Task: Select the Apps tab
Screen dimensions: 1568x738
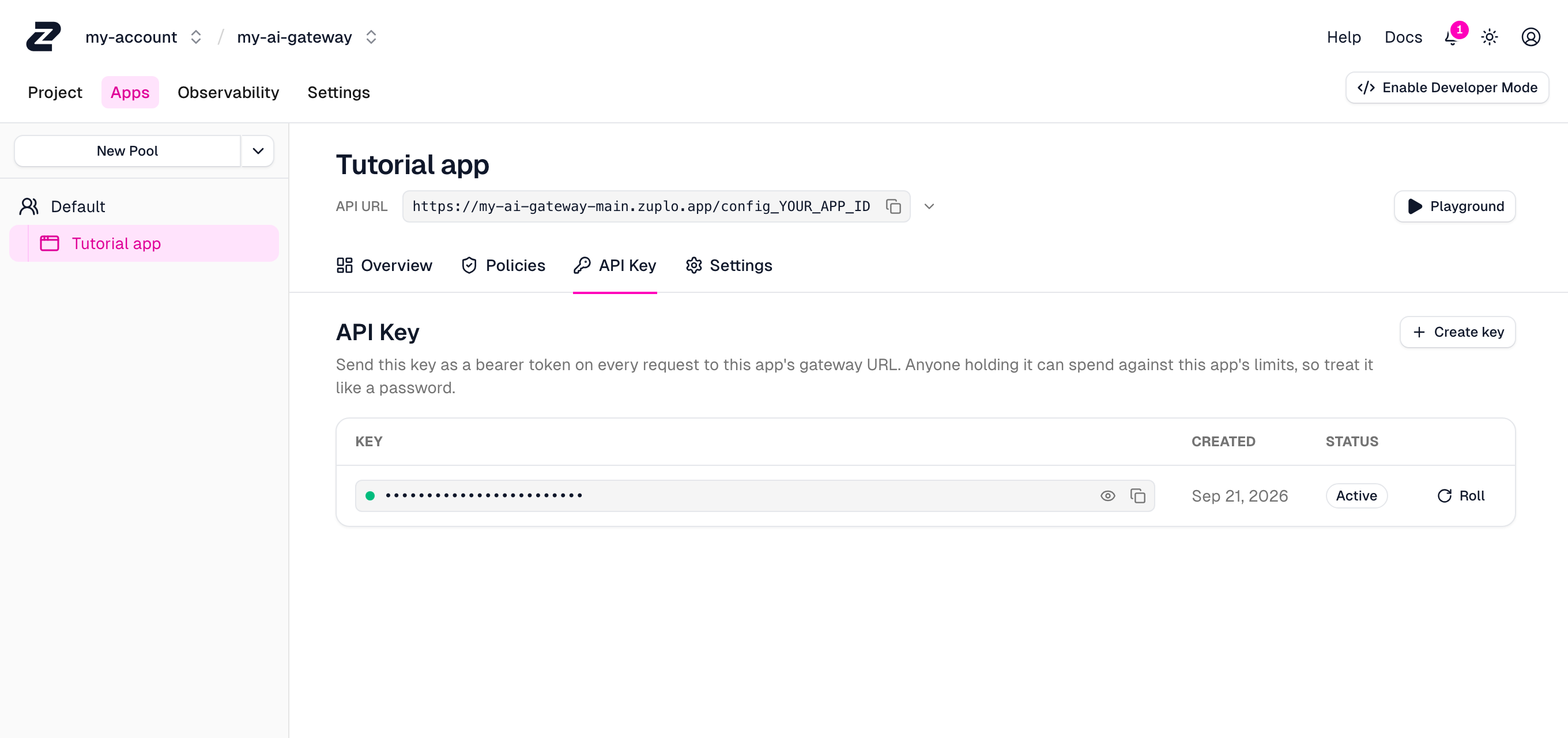Action: [130, 93]
